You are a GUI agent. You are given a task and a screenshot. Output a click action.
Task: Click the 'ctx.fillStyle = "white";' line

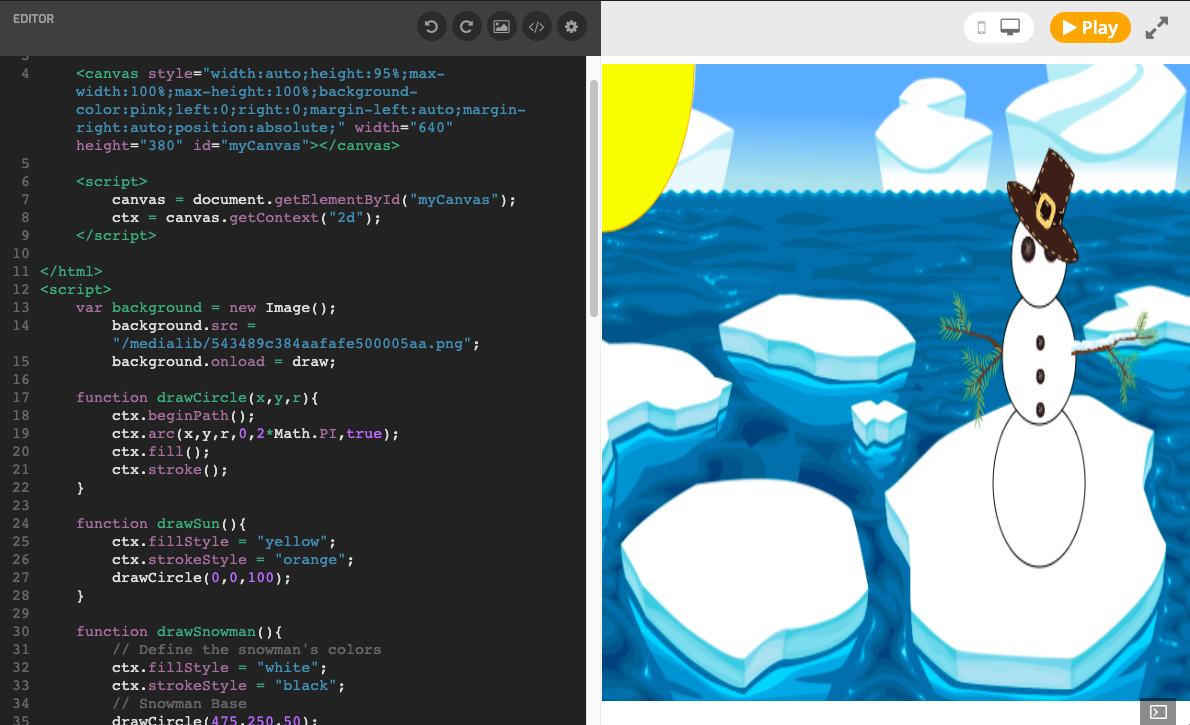pos(219,668)
